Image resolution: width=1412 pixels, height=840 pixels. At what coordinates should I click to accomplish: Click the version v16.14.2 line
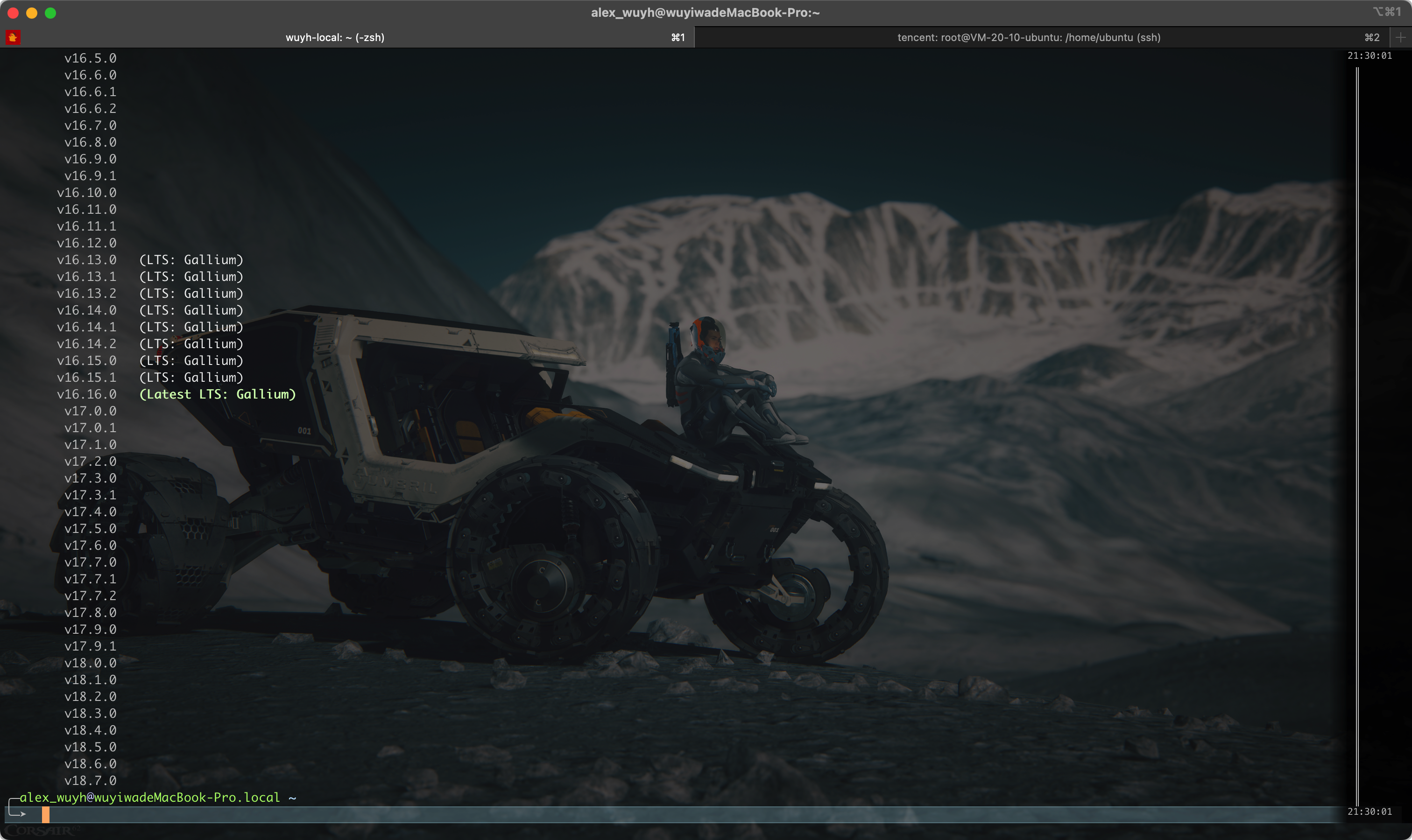[x=87, y=343]
